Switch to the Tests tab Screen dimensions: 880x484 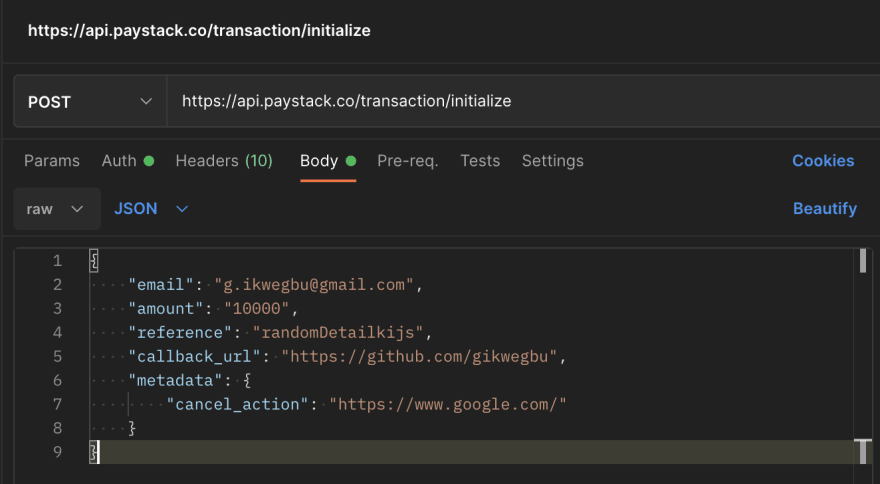pos(480,161)
